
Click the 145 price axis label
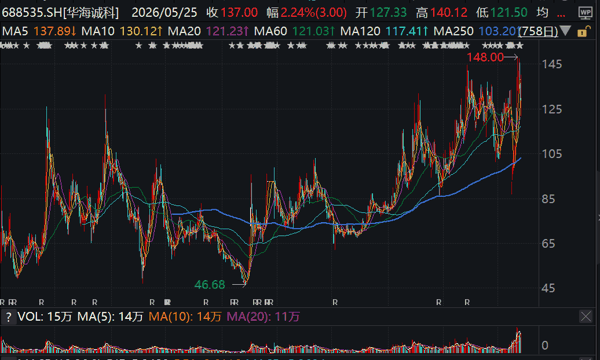click(552, 64)
